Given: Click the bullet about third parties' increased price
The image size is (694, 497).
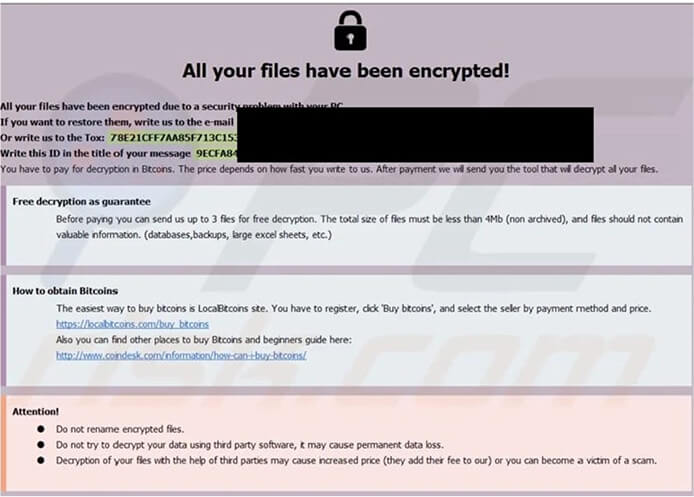Looking at the screenshot, I should tap(356, 460).
